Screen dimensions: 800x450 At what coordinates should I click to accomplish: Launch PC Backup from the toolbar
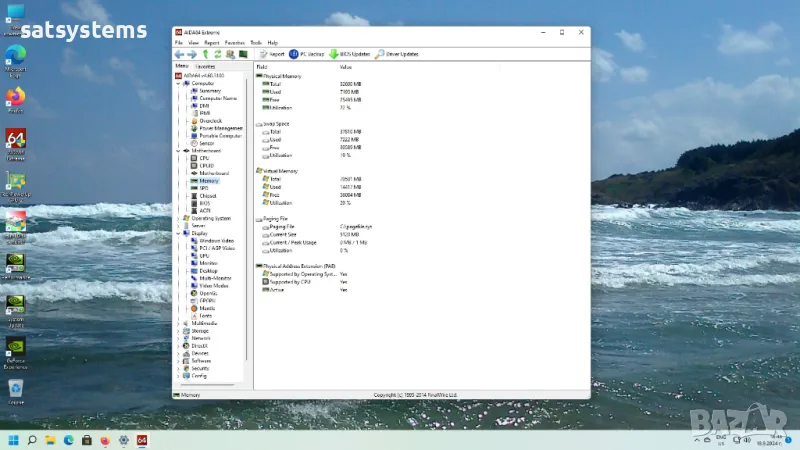click(306, 54)
